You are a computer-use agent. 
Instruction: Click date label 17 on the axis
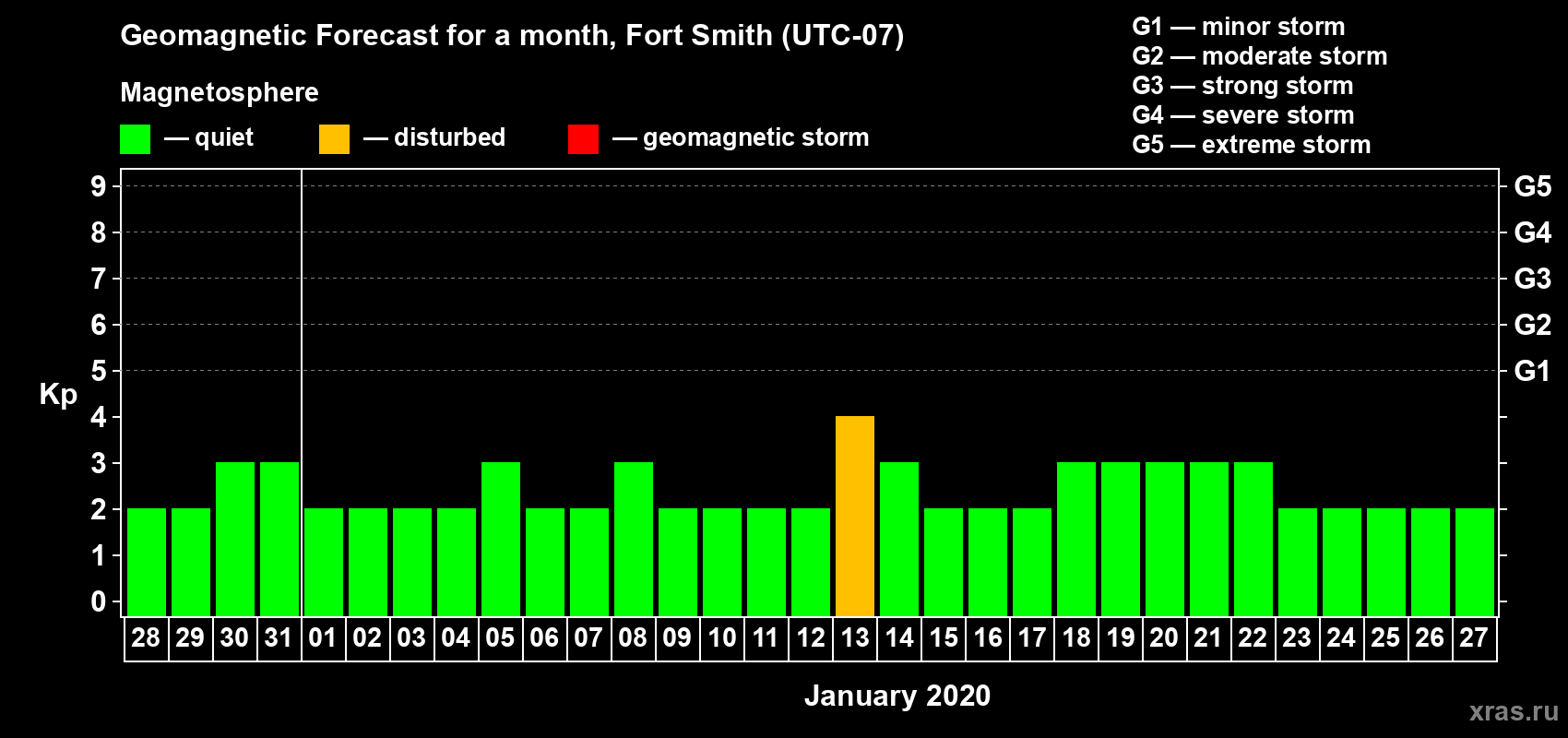(1031, 637)
